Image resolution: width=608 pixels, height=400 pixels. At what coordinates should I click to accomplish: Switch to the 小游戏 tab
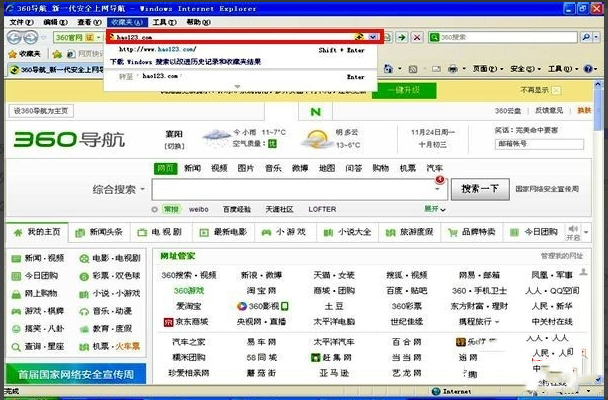click(x=285, y=232)
